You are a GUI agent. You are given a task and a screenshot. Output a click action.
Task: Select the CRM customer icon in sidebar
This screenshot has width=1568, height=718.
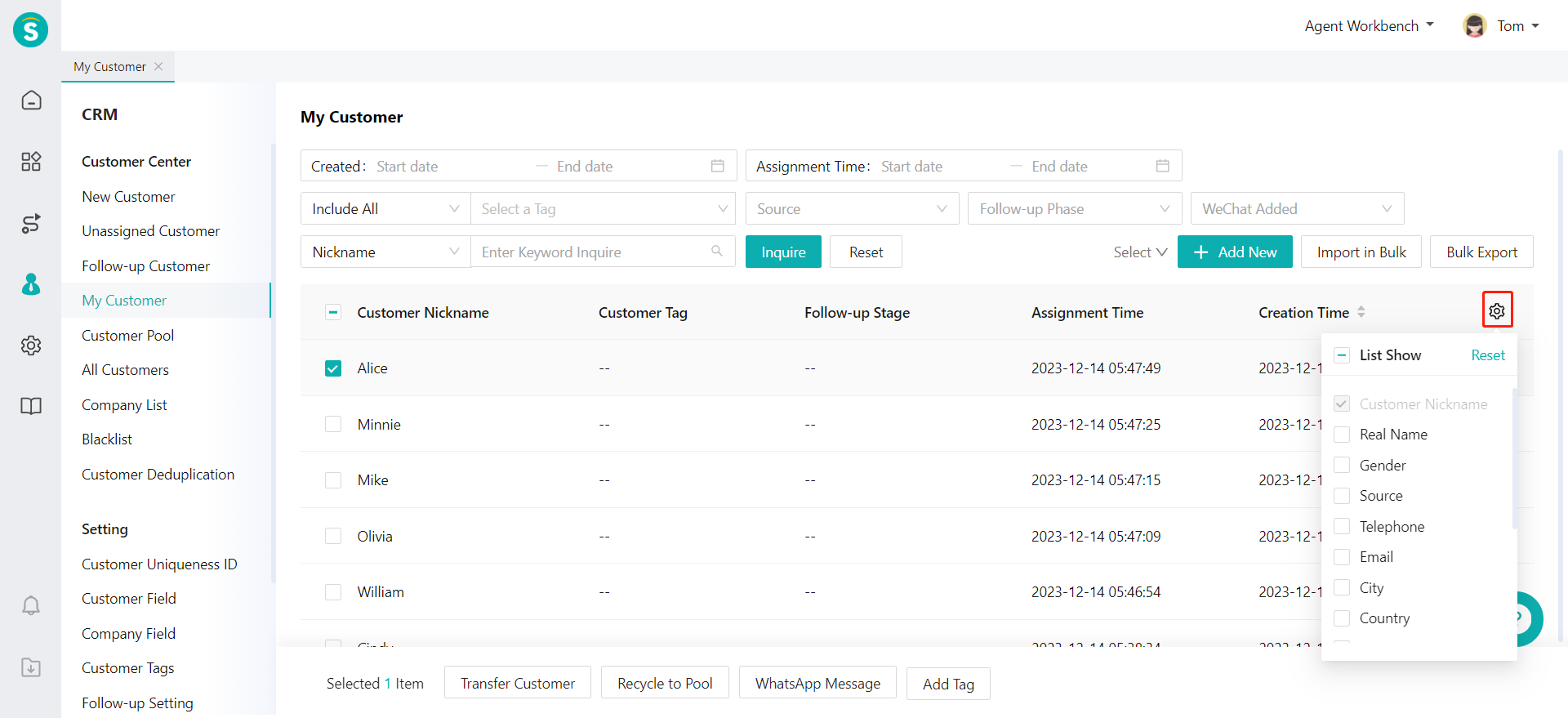(31, 284)
